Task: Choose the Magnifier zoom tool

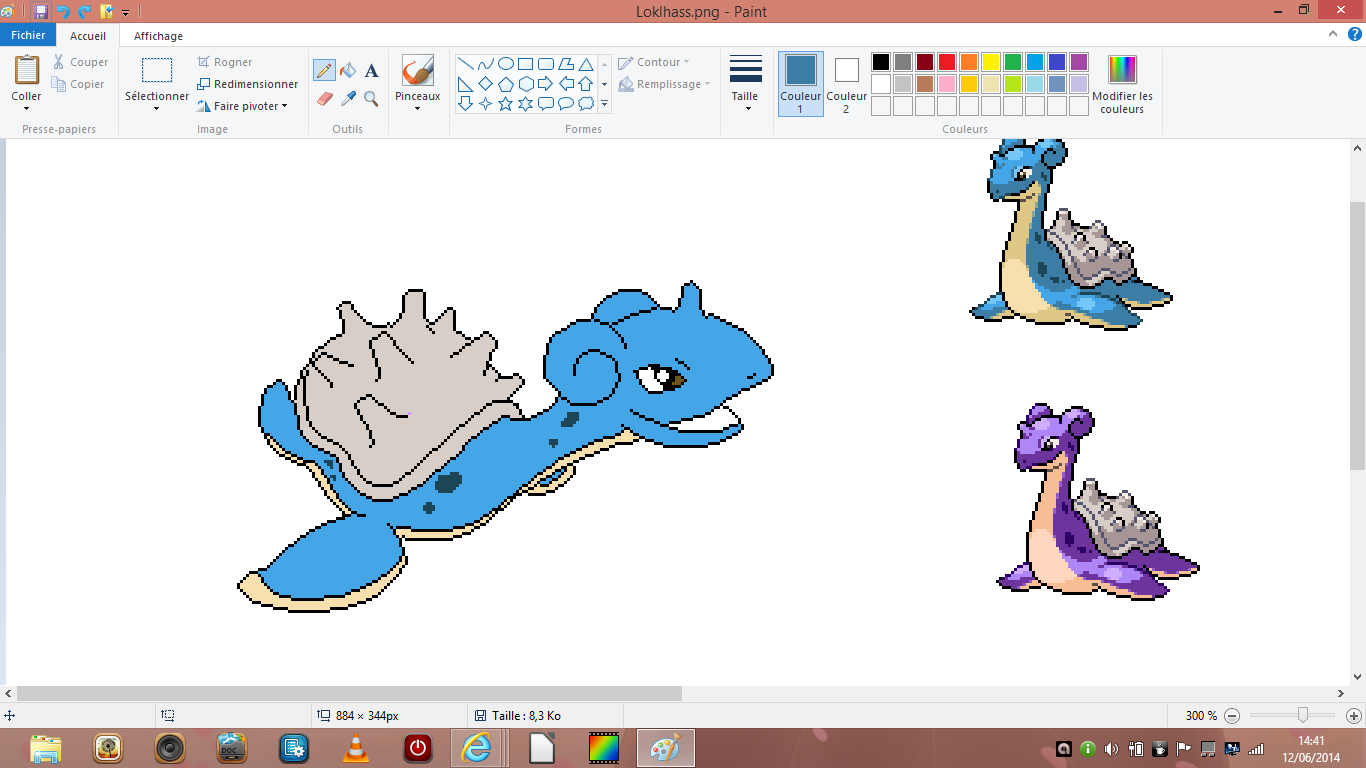Action: point(371,98)
